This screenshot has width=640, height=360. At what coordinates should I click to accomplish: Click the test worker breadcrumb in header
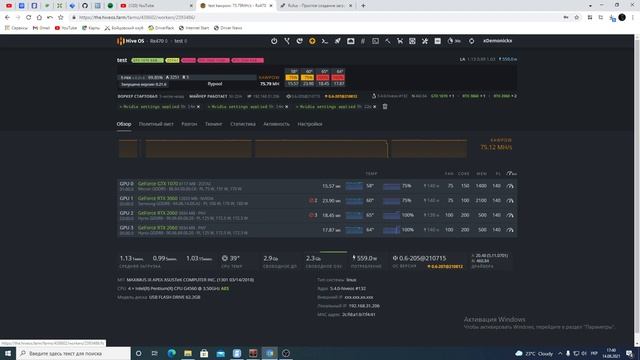(x=180, y=41)
